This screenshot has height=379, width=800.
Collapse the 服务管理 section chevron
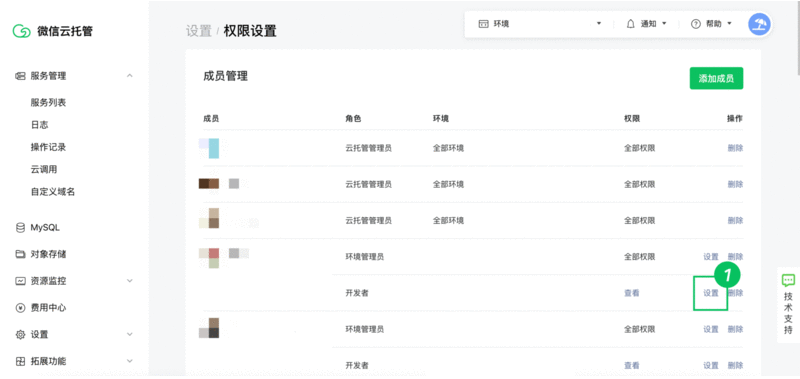(130, 76)
